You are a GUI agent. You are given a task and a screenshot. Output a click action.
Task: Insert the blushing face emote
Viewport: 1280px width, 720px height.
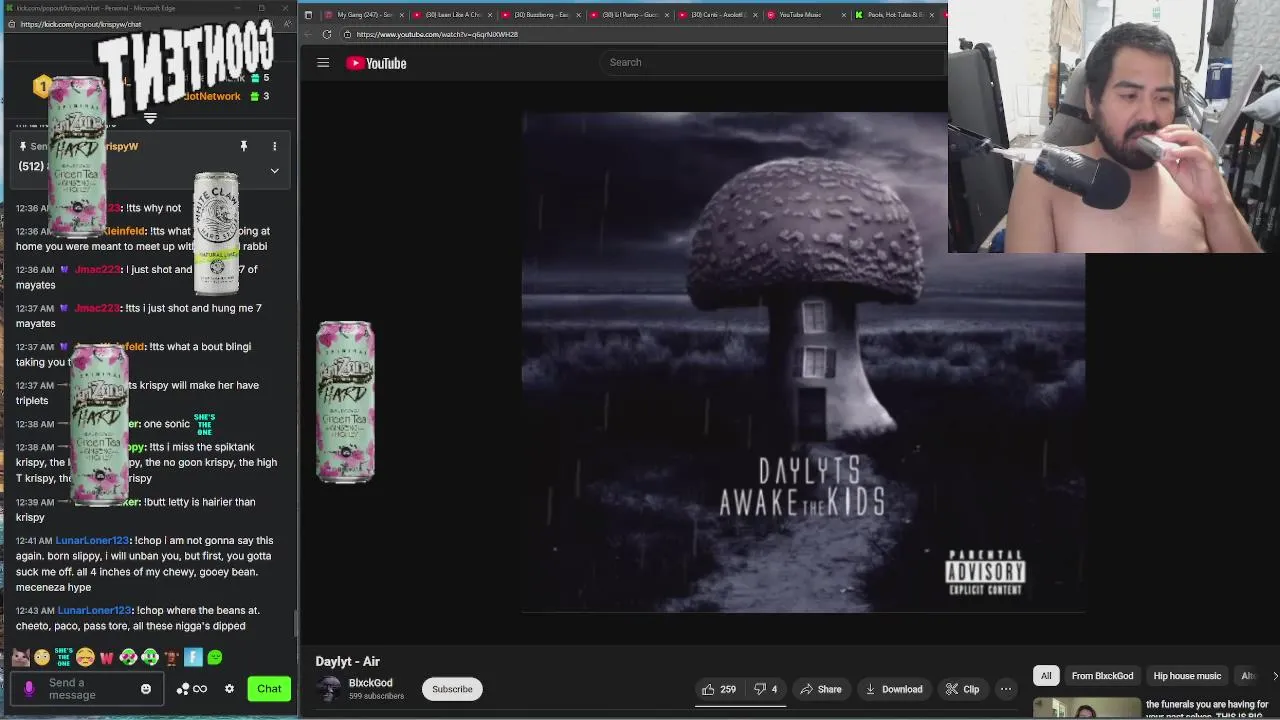[85, 657]
